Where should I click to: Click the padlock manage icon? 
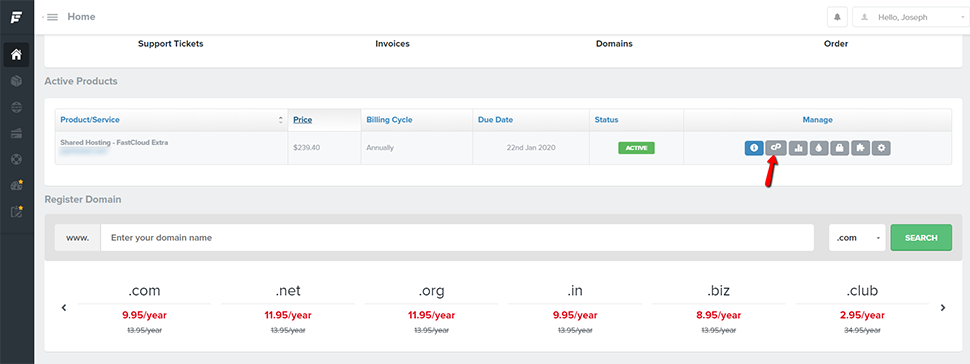[x=840, y=148]
